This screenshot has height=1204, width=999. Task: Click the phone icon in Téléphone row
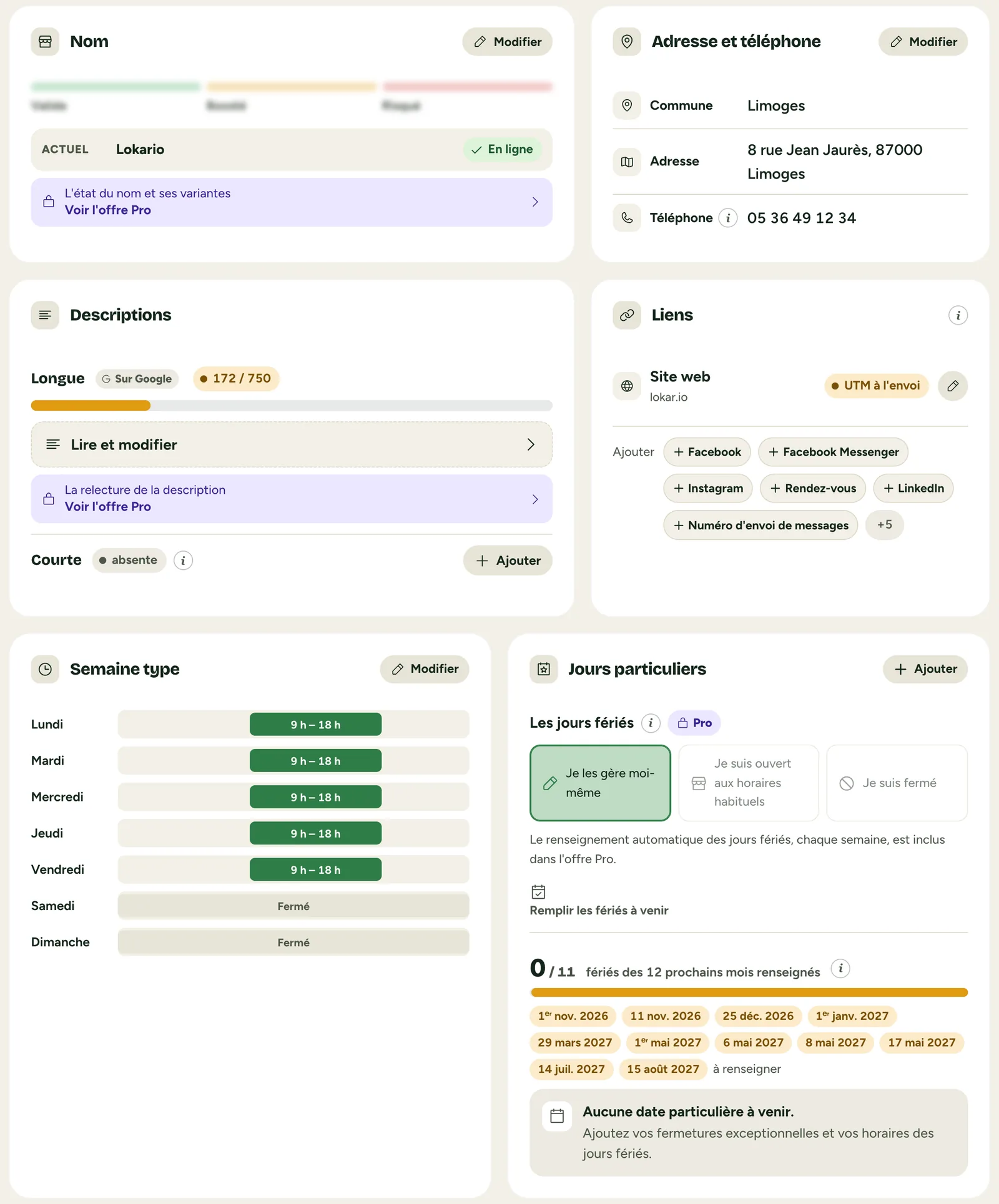pos(627,218)
